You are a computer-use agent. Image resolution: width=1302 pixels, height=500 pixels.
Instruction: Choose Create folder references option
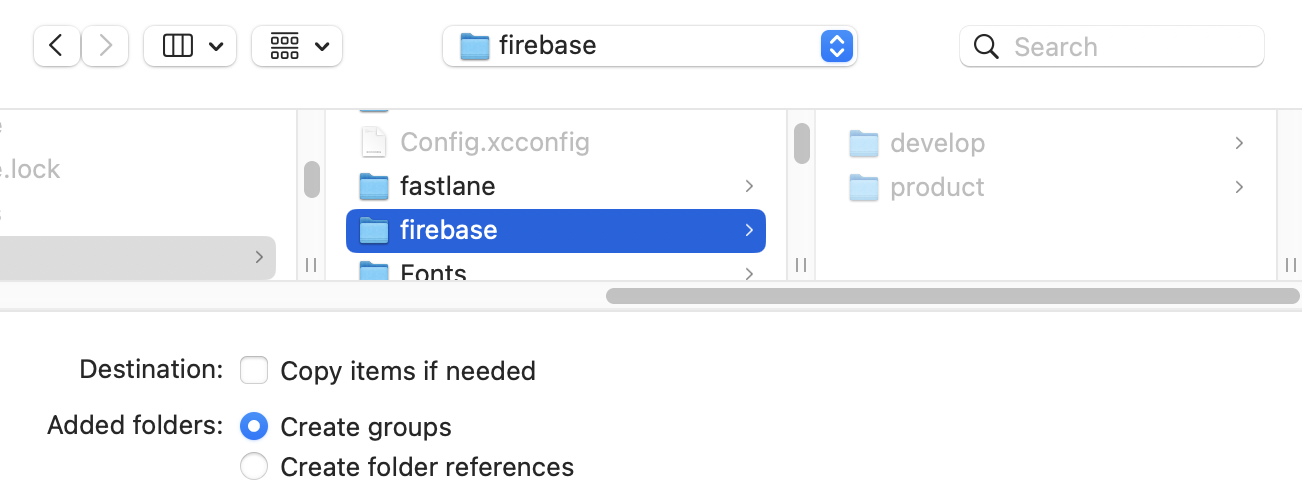pos(254,466)
